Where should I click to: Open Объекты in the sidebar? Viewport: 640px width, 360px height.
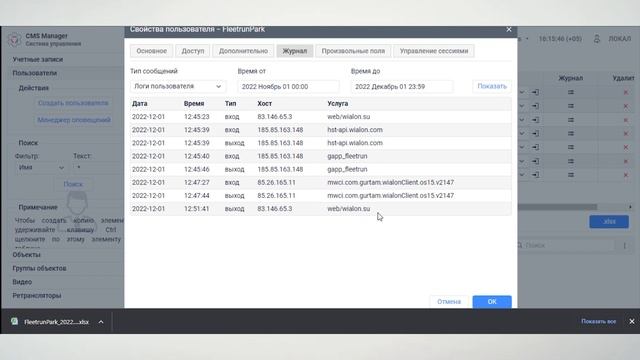click(x=27, y=255)
